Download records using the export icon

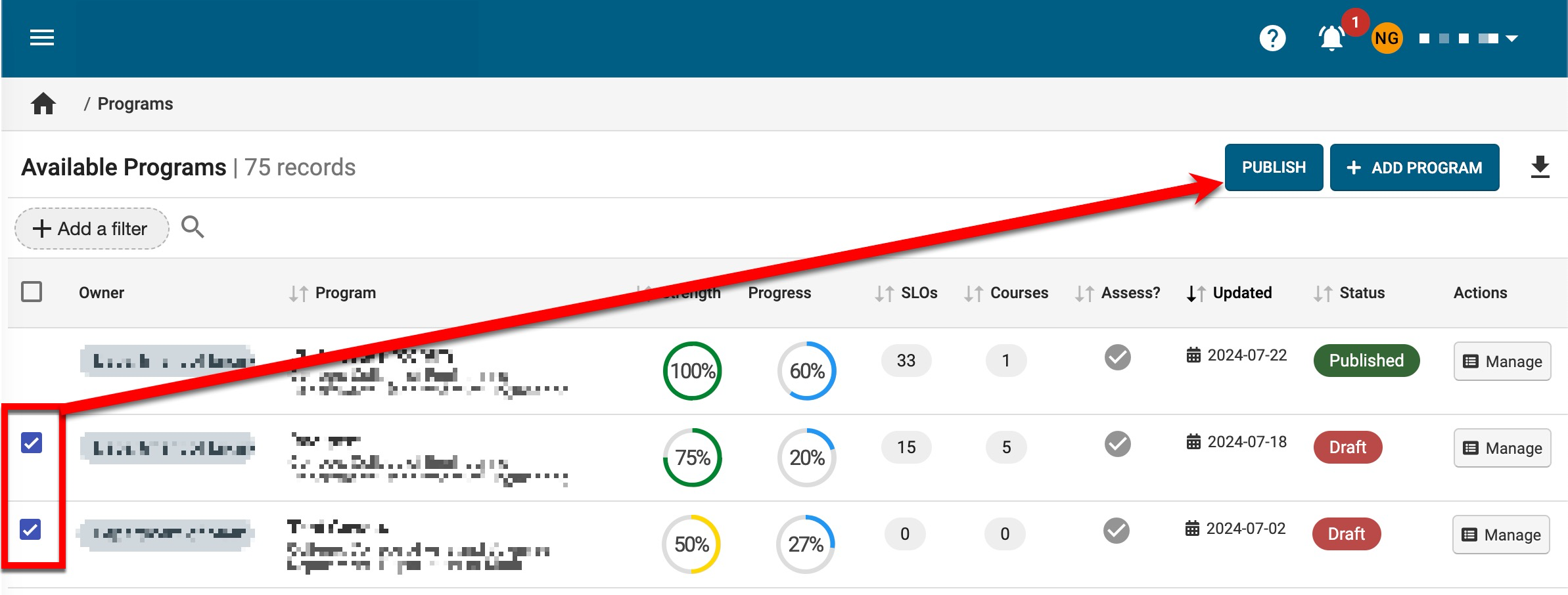1540,167
